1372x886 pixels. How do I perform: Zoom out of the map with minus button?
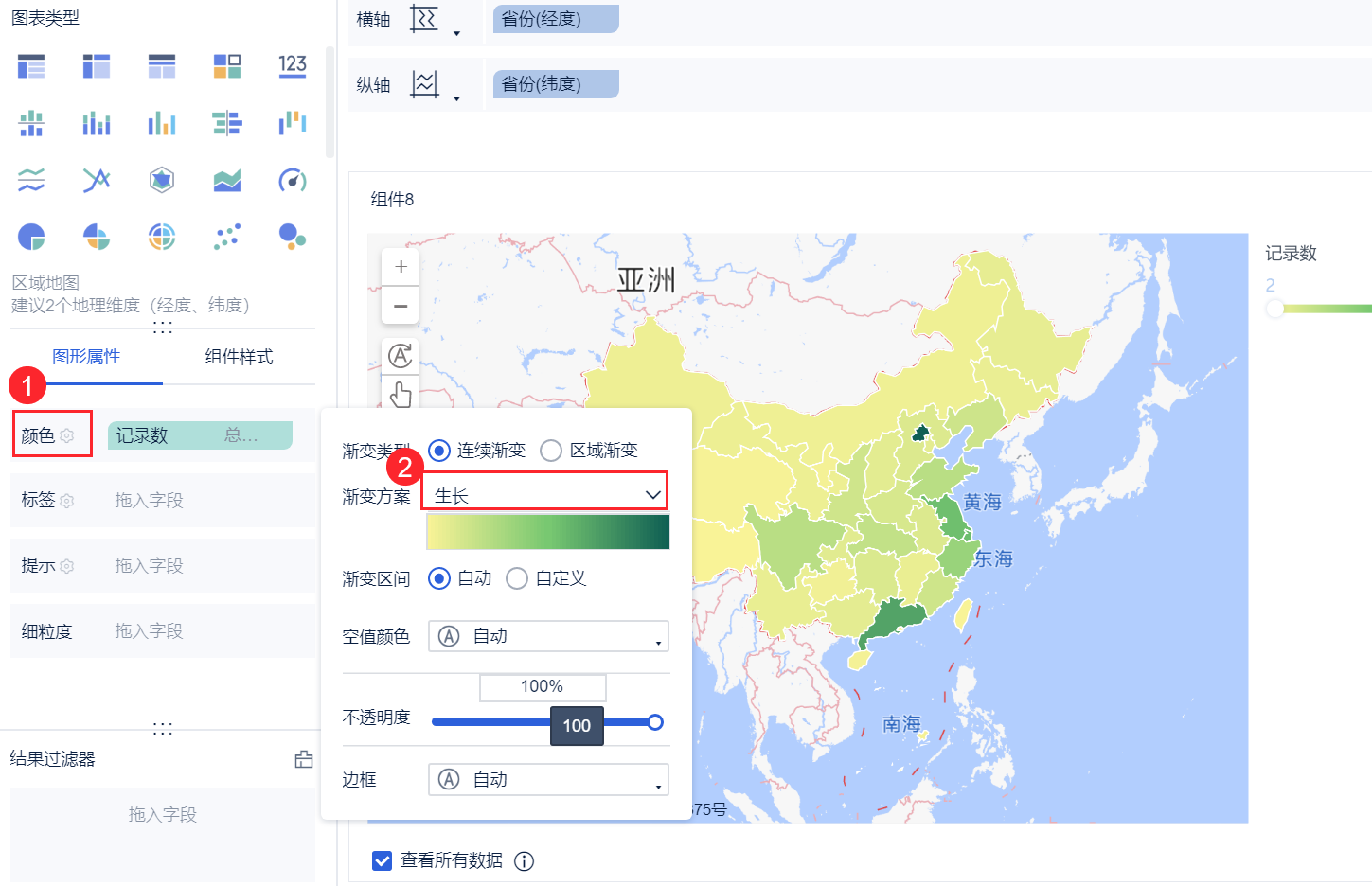pos(401,306)
